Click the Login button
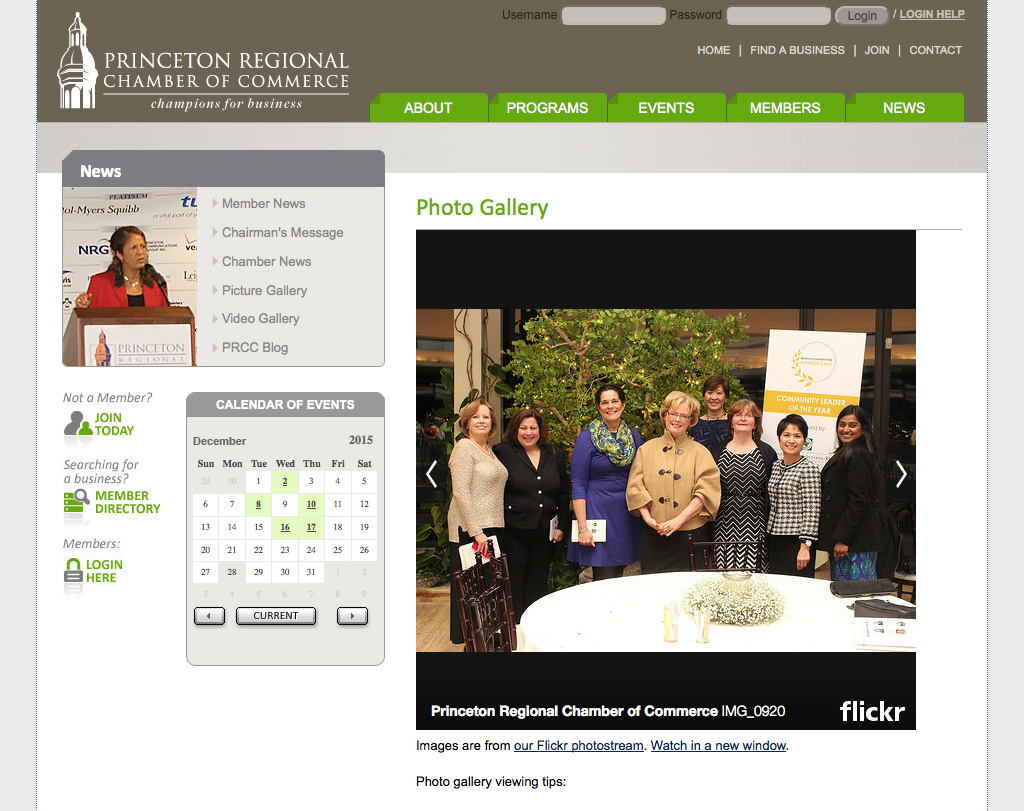Screen dimensions: 1024x811 [861, 16]
